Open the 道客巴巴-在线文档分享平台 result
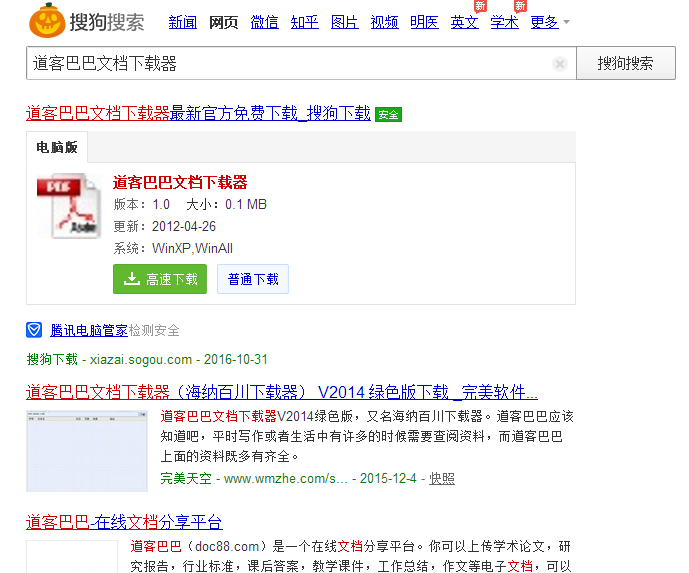The height and width of the screenshot is (573, 689). tap(124, 522)
